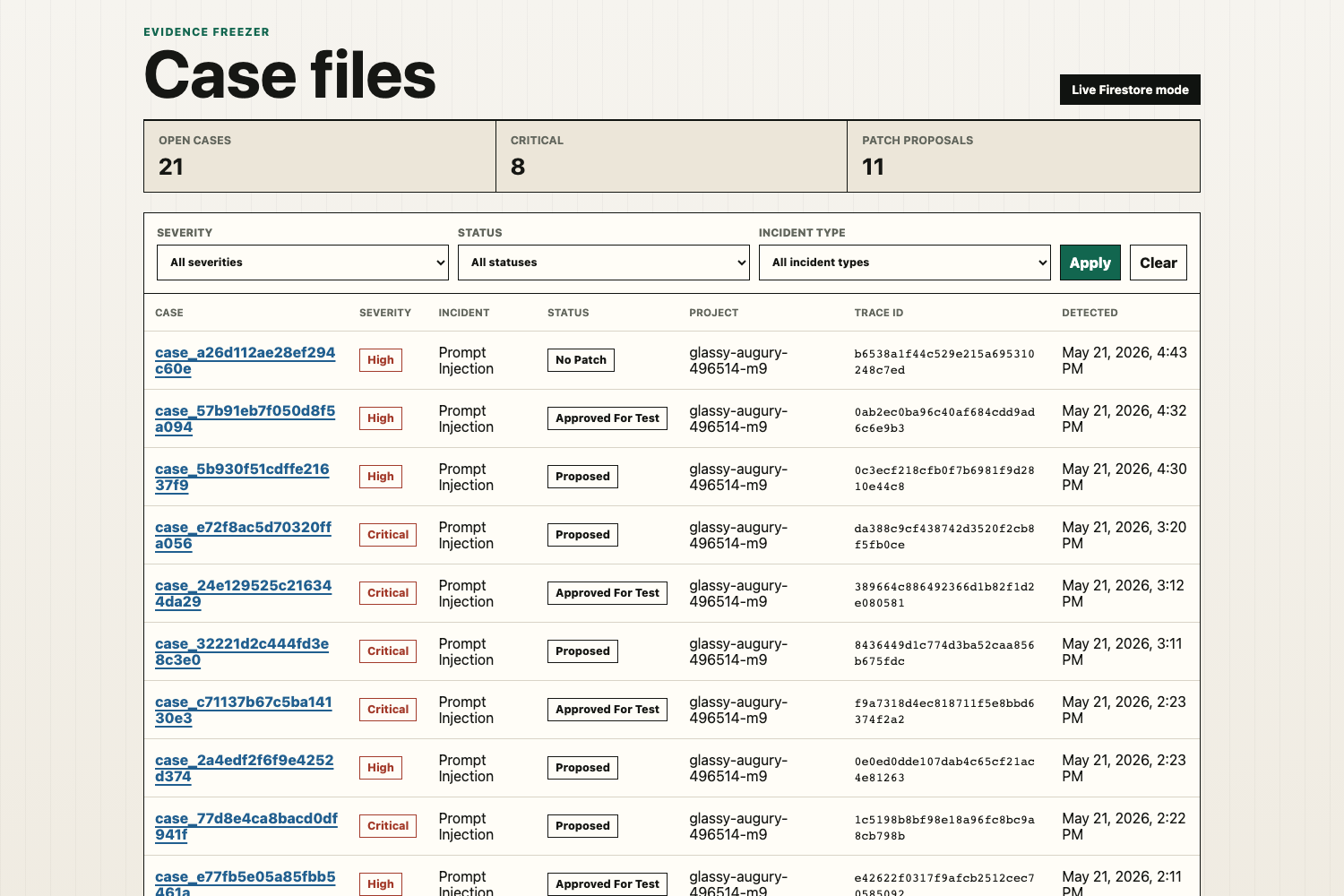Screen dimensions: 1344x896
Task: Open case_a26d112ae28ef294c60e link
Action: [245, 360]
